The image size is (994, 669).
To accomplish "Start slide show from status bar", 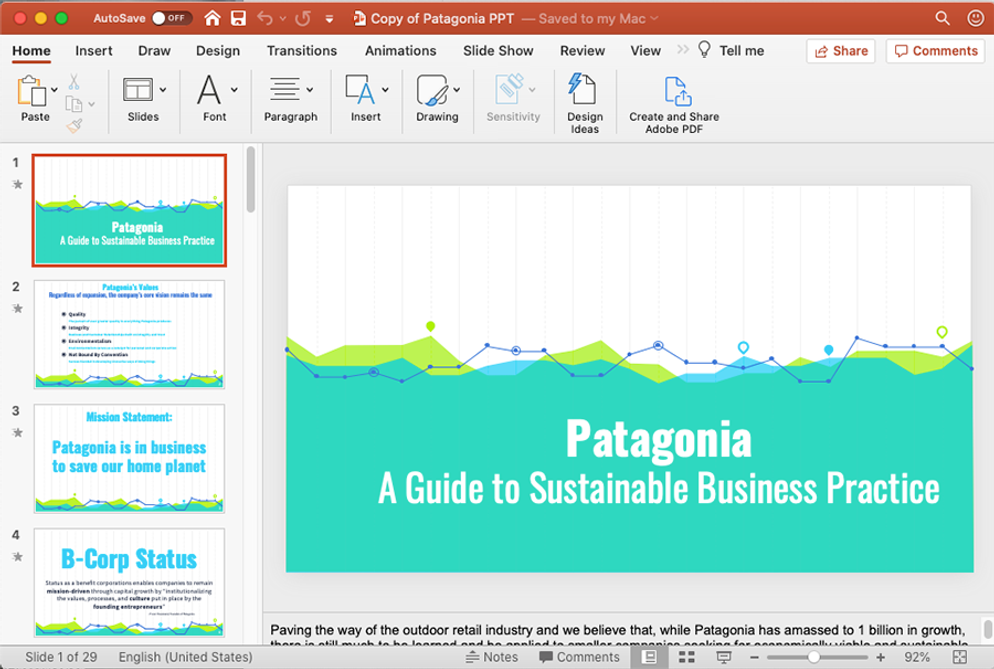I will point(723,657).
